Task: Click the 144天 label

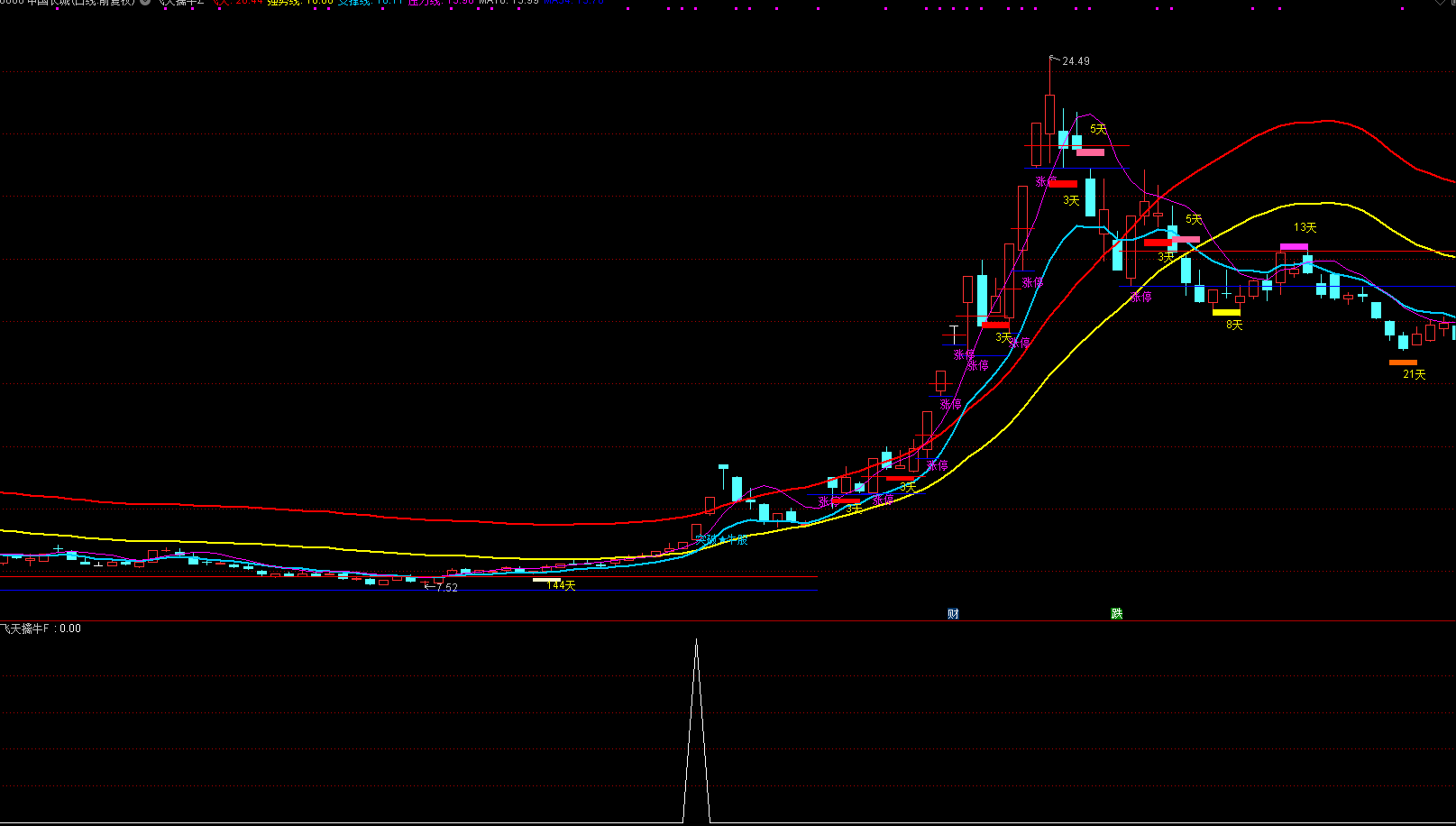Action: (x=561, y=585)
